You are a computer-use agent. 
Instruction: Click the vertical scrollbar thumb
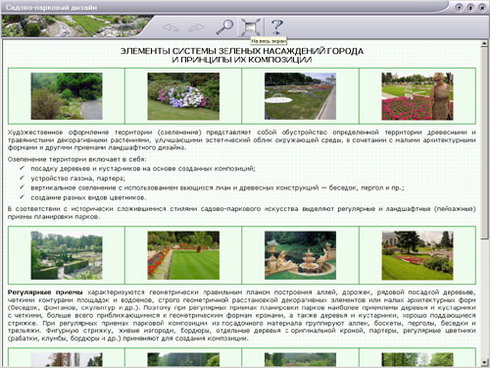(x=484, y=143)
